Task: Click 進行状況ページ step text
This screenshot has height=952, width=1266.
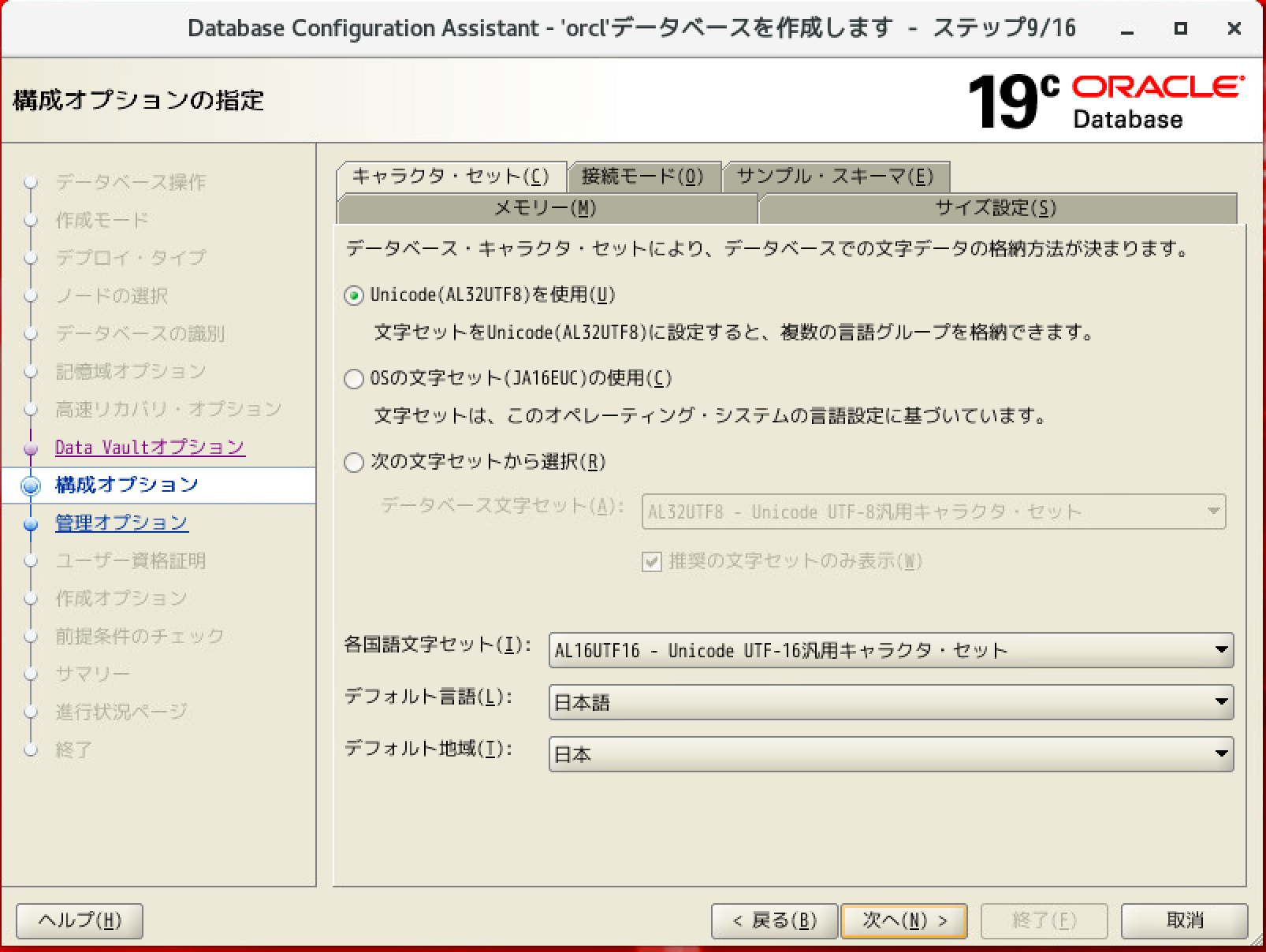Action: 121,712
